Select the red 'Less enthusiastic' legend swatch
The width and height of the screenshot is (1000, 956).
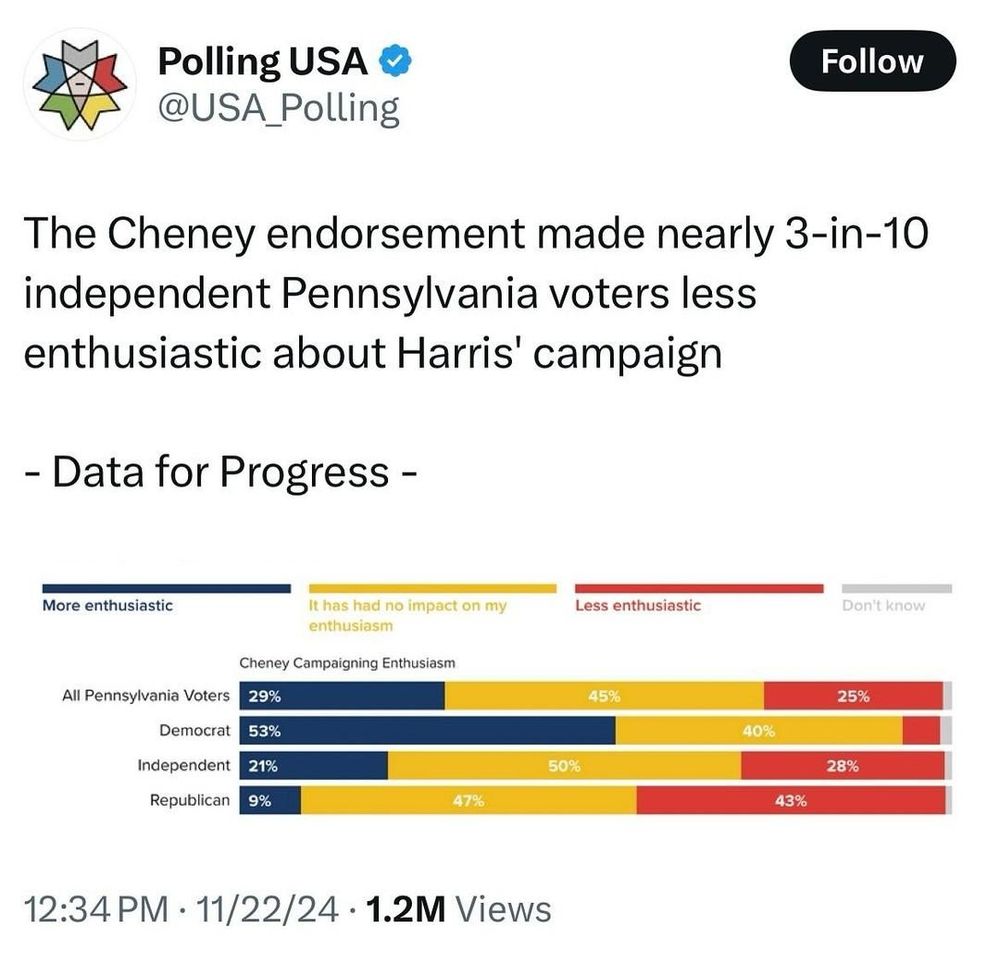tap(700, 586)
